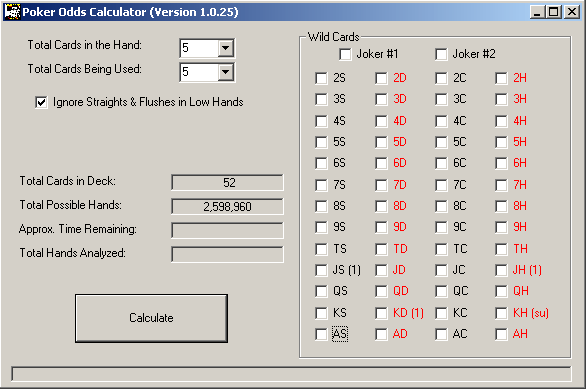The image size is (586, 389).
Task: Maximize the Poker Odds Calculator window
Action: (x=553, y=12)
